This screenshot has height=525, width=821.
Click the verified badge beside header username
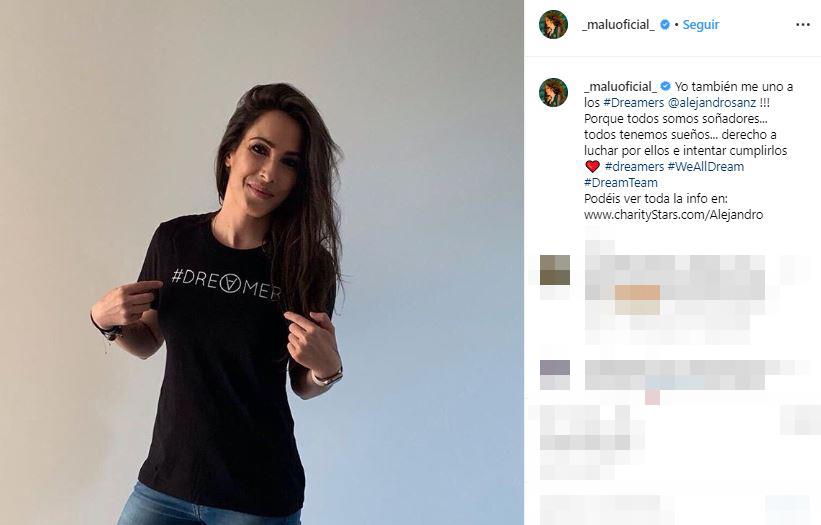coord(665,25)
